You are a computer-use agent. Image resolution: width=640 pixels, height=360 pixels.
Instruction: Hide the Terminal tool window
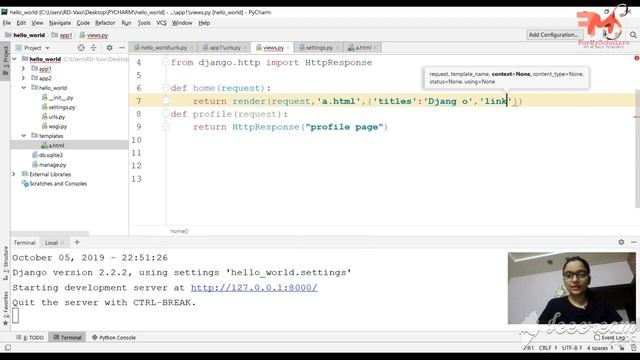coord(633,242)
